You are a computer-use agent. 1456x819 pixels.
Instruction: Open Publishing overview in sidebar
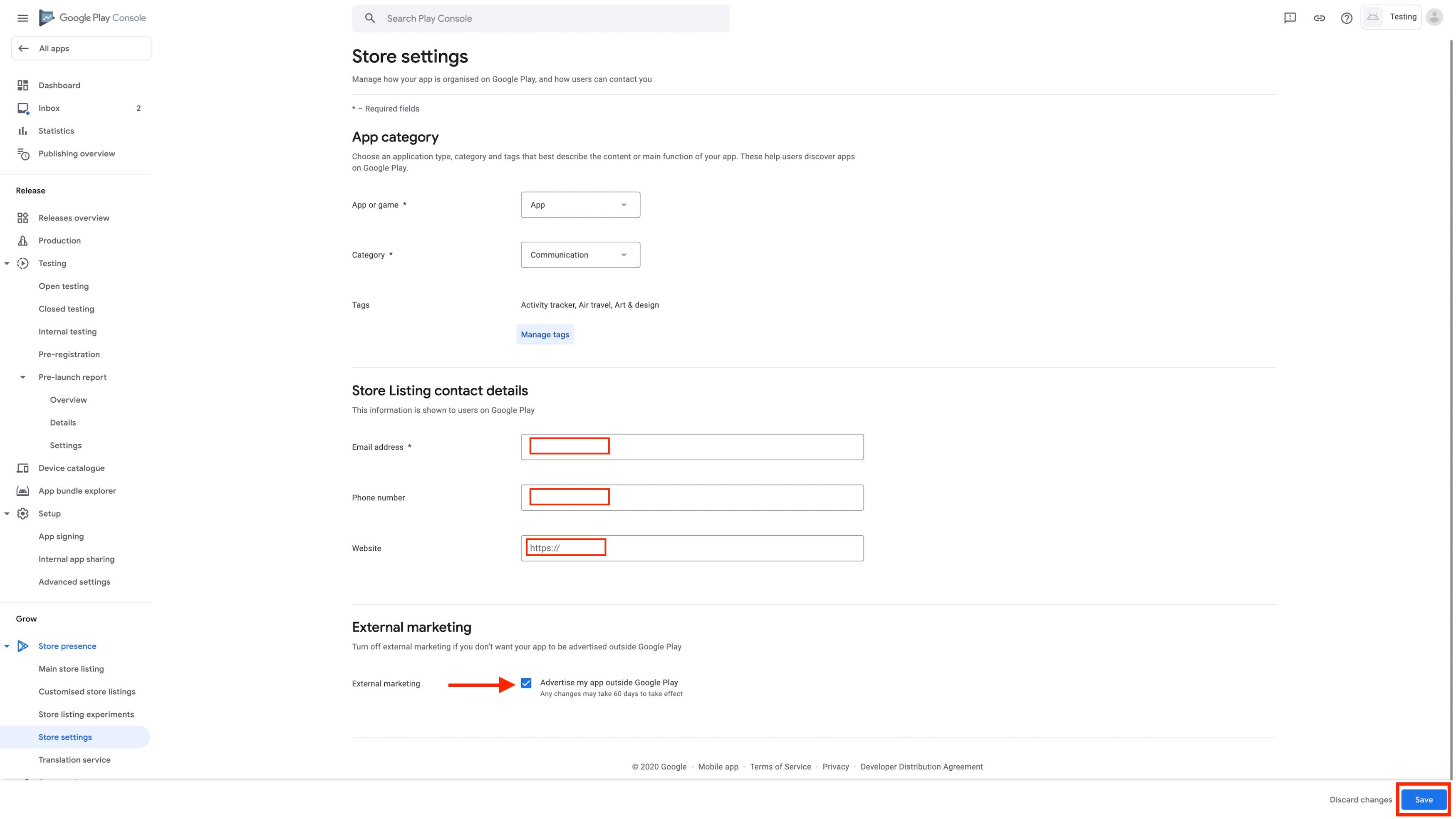(x=76, y=154)
